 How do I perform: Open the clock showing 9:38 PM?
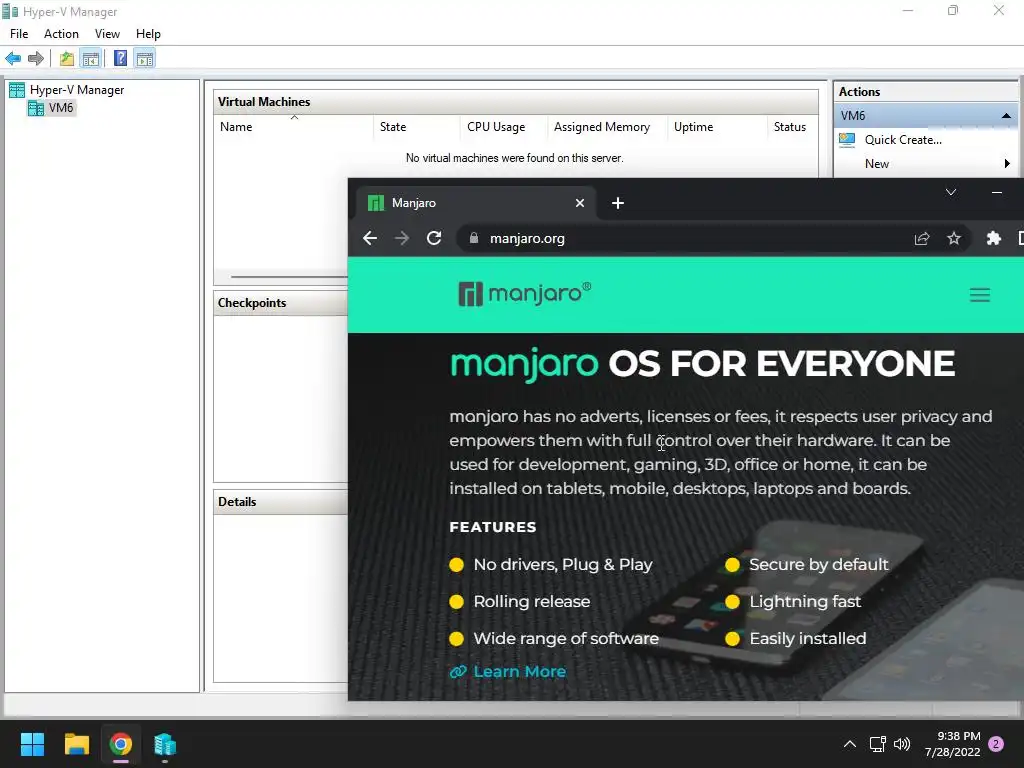952,744
